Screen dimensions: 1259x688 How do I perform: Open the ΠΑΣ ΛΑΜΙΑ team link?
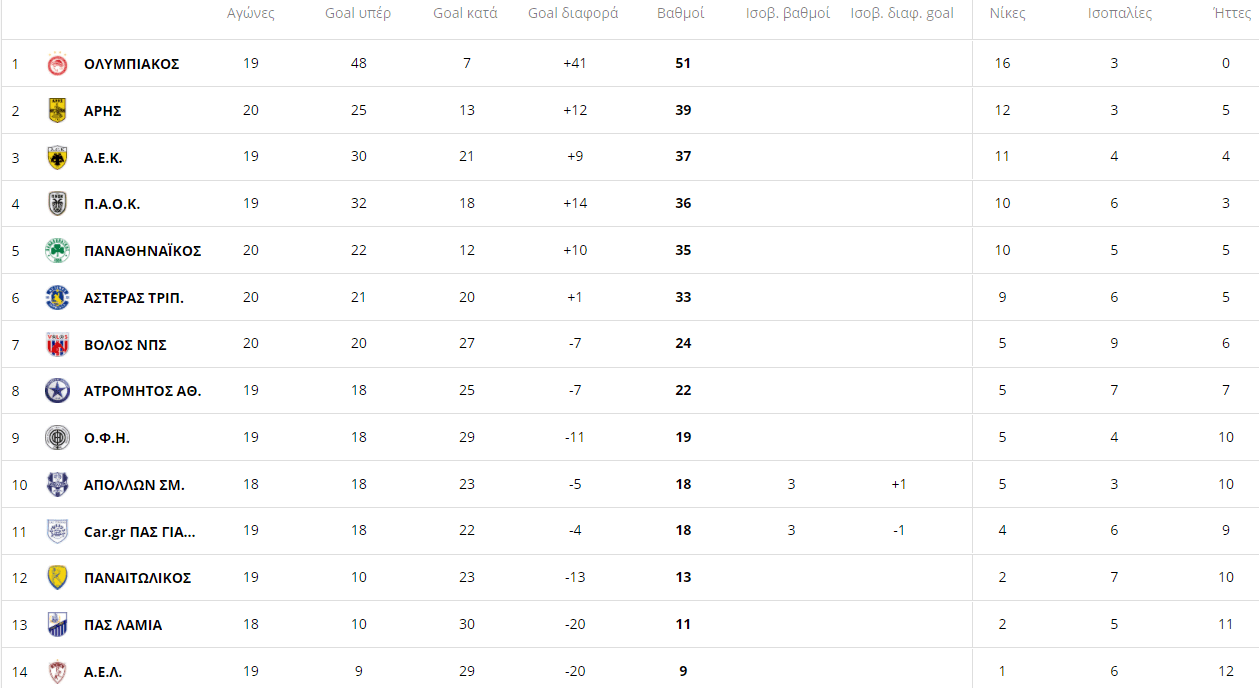point(123,625)
